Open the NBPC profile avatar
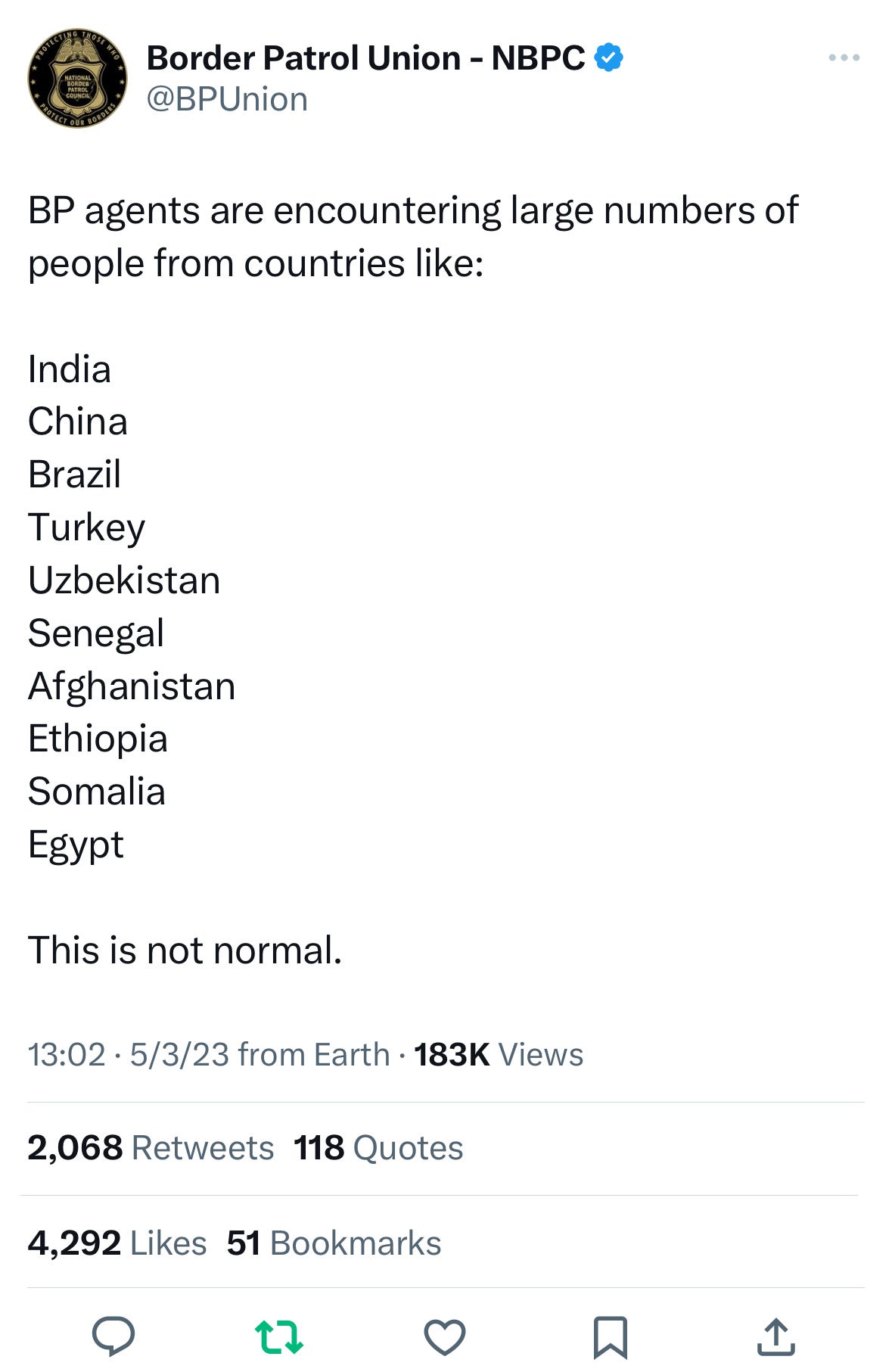 77,78
